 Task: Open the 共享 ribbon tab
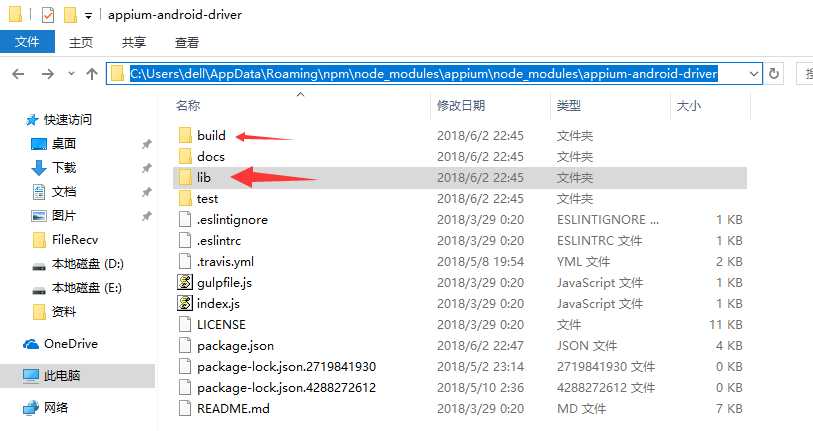(134, 43)
